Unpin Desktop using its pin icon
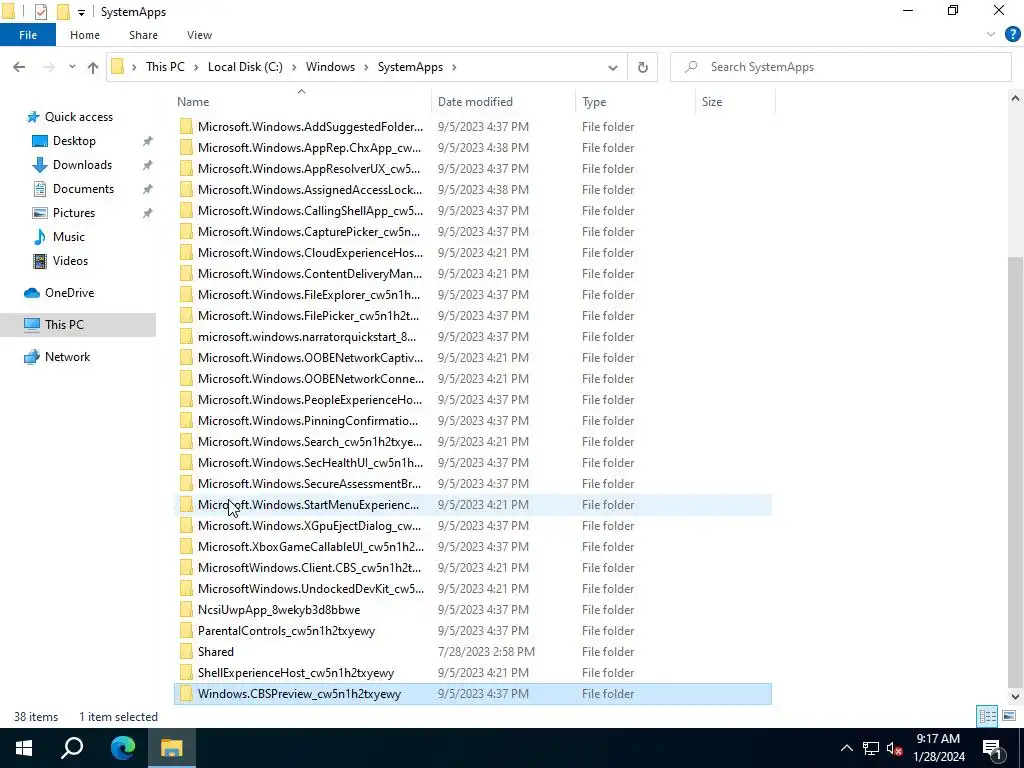This screenshot has width=1024, height=768. click(148, 141)
